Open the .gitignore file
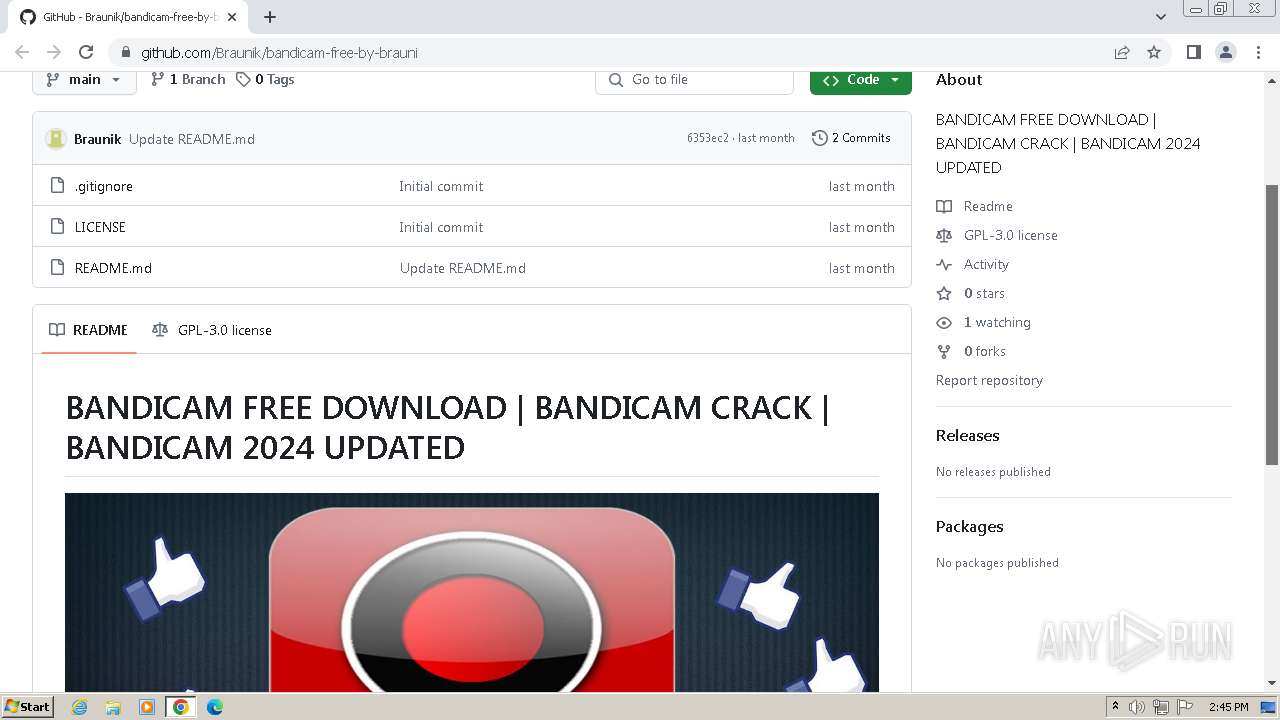 (104, 186)
